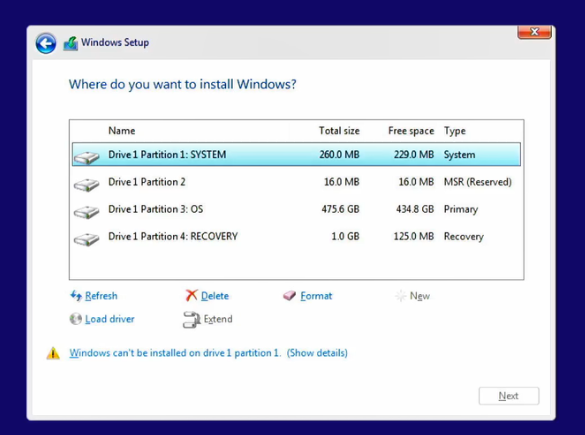
Task: Click the Format link
Action: click(316, 296)
